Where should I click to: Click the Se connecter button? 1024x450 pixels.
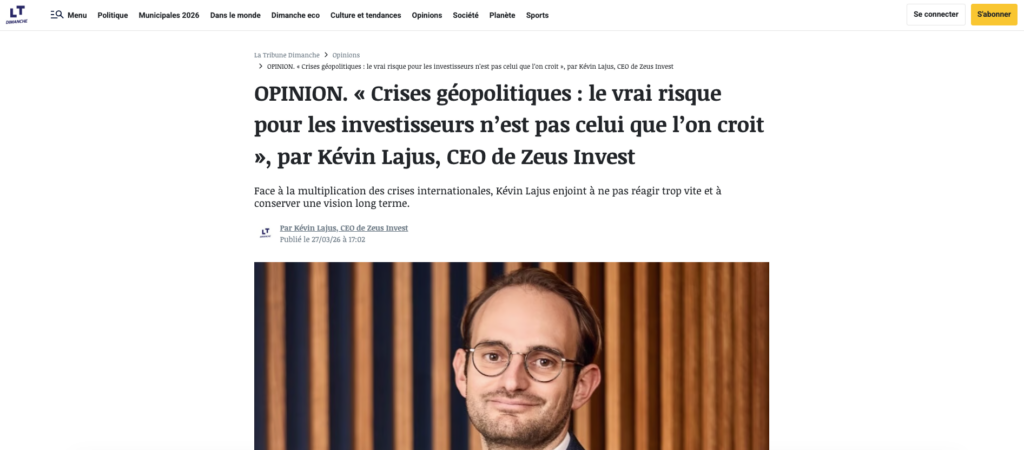[936, 14]
